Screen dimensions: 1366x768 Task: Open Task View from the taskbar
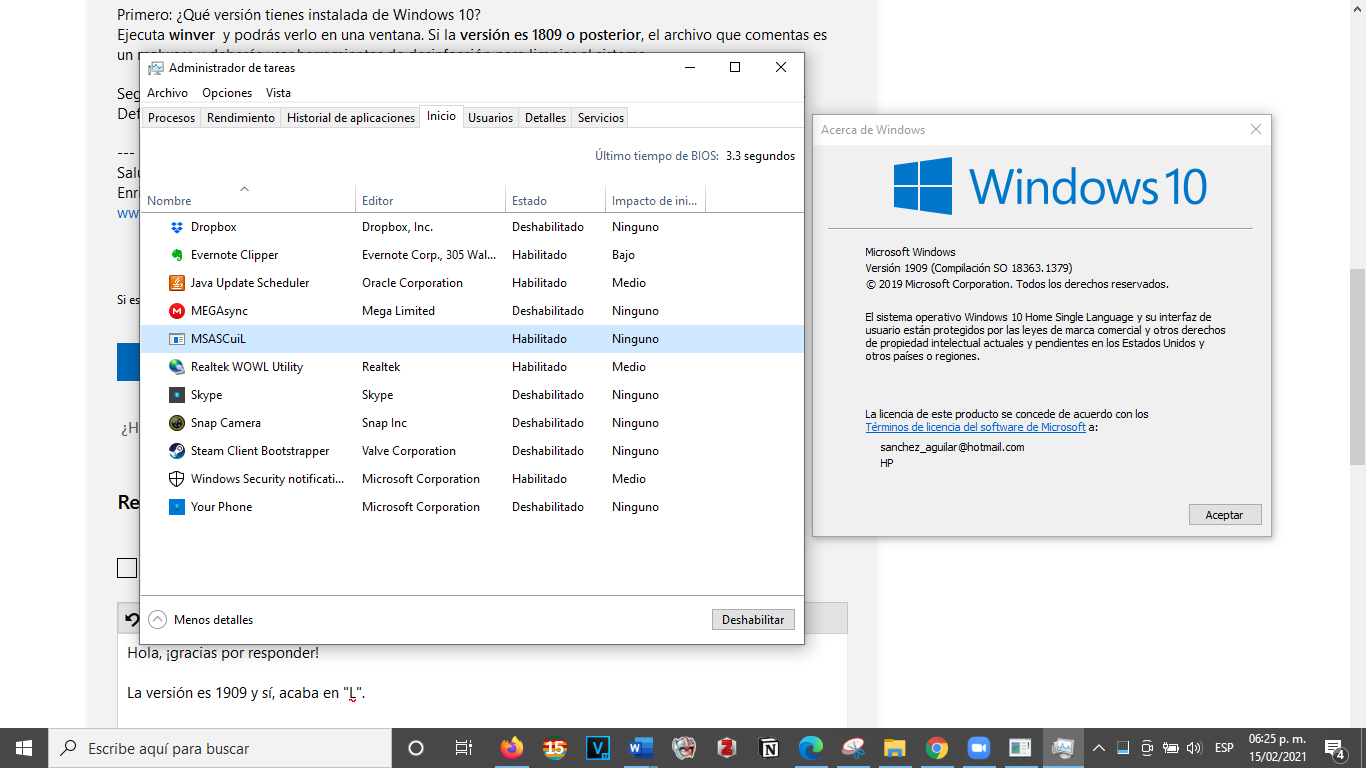click(x=463, y=748)
